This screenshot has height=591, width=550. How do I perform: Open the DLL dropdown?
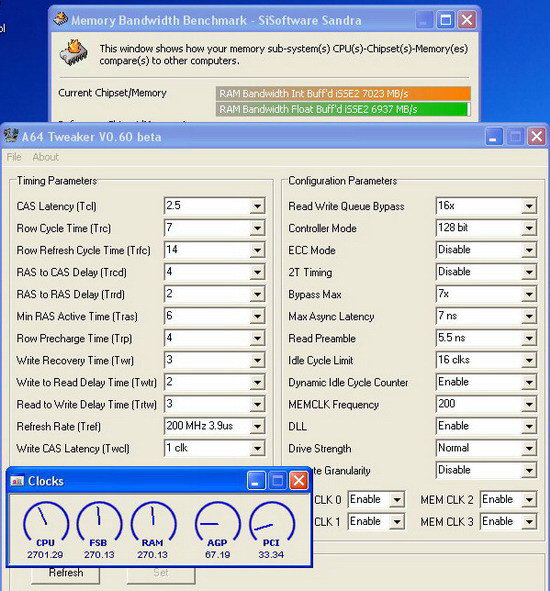pyautogui.click(x=529, y=426)
